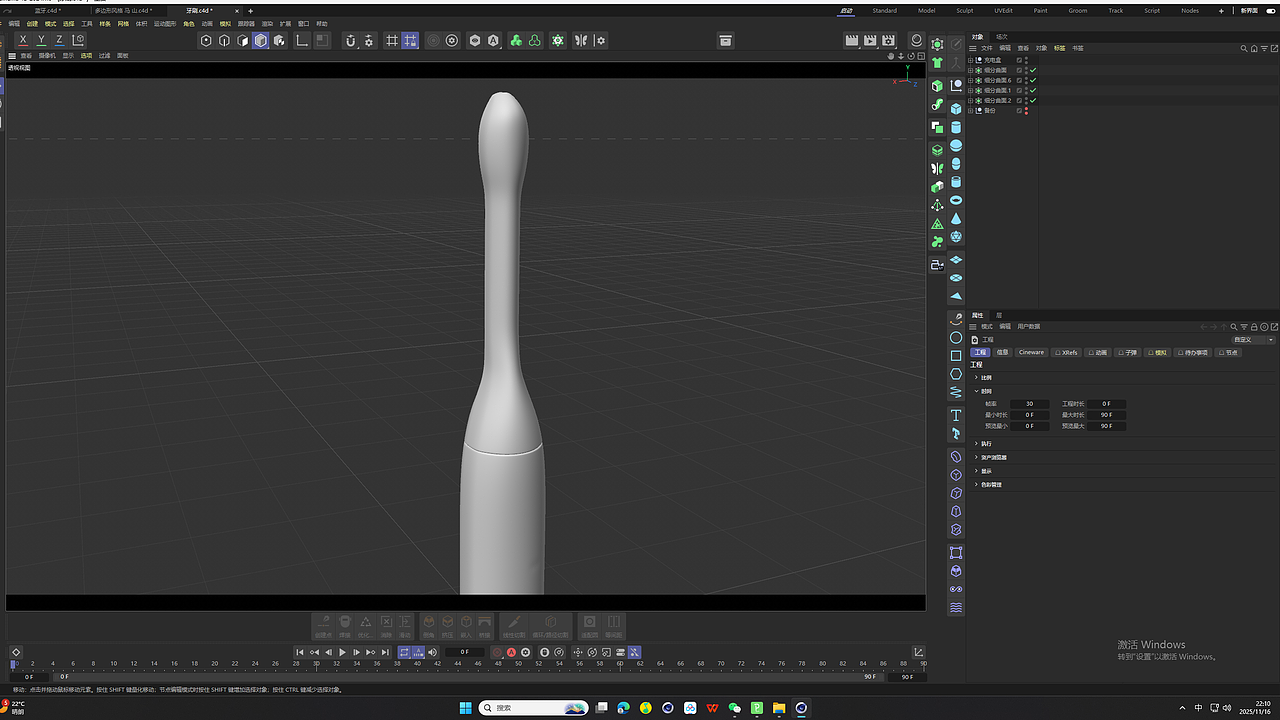Toggle the Y axis lock
This screenshot has height=720, width=1280.
pos(41,40)
